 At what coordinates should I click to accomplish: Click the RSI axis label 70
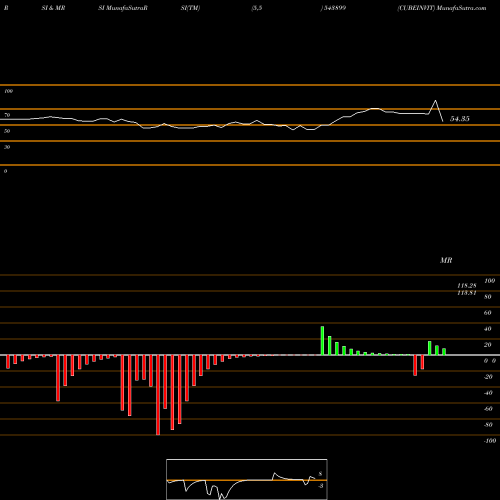click(7, 115)
